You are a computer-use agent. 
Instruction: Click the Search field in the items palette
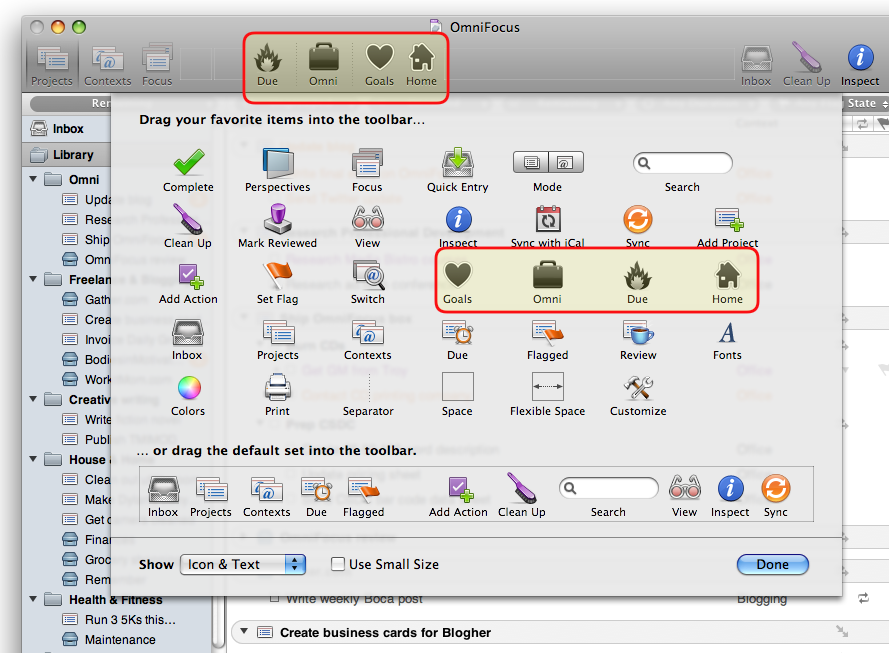682,163
